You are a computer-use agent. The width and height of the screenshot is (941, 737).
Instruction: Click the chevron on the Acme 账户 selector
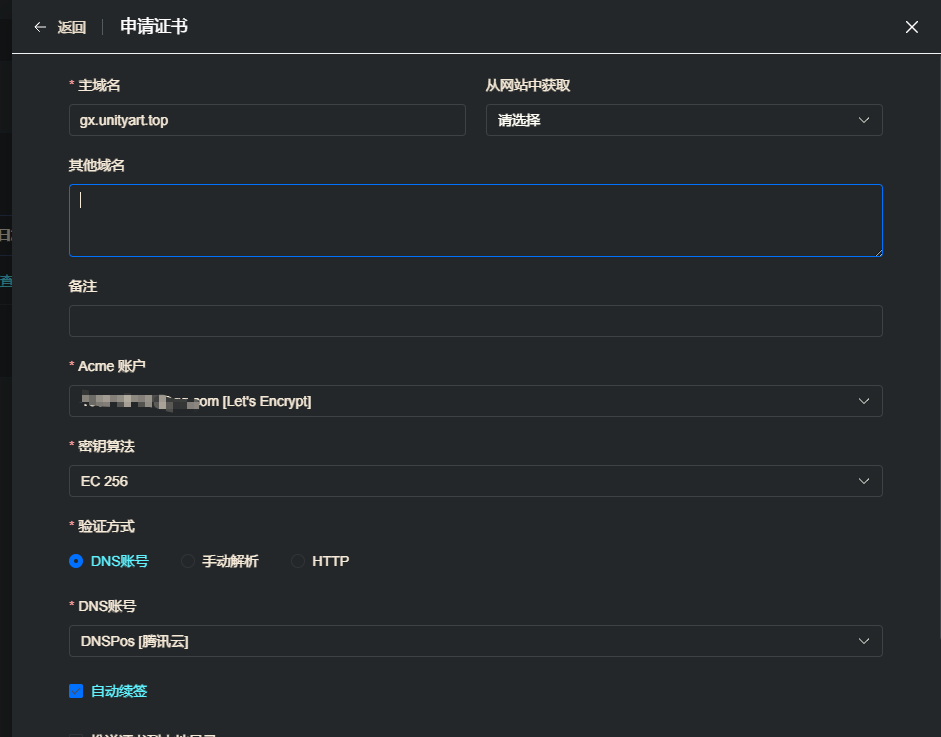(863, 401)
